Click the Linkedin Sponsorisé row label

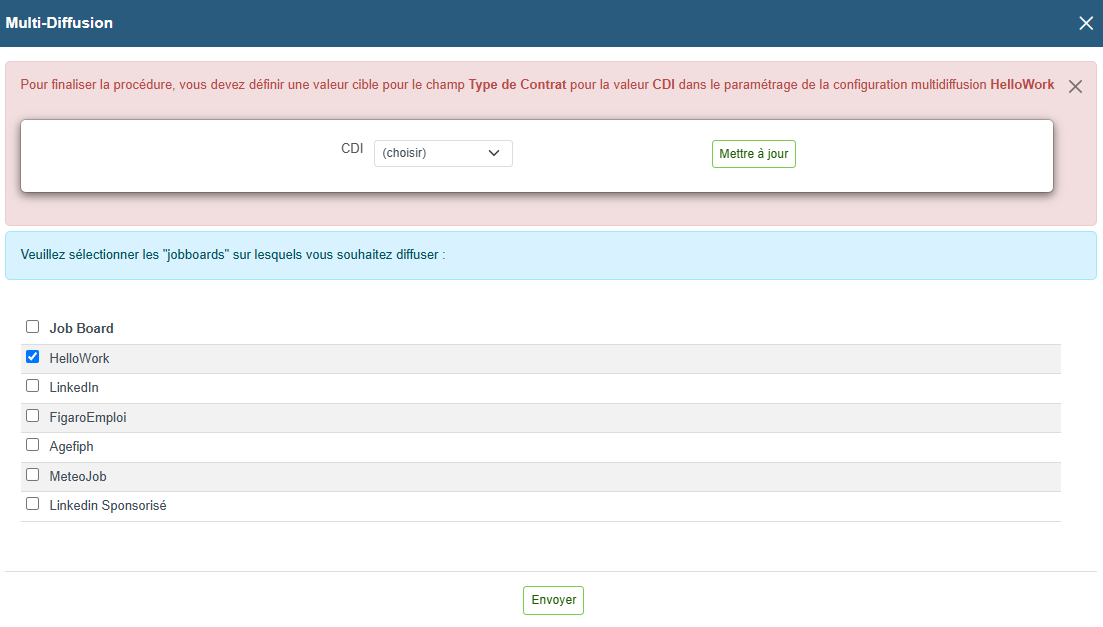click(108, 506)
